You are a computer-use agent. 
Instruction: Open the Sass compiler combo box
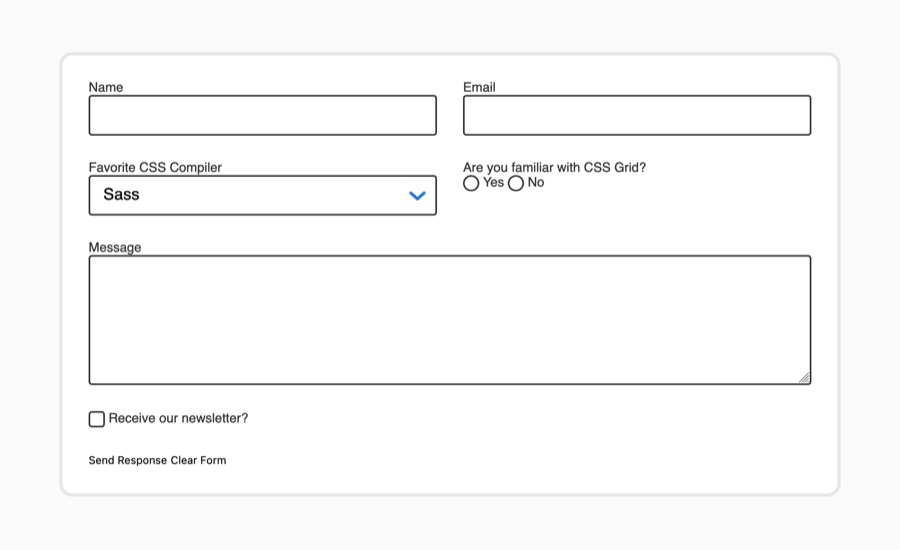262,195
